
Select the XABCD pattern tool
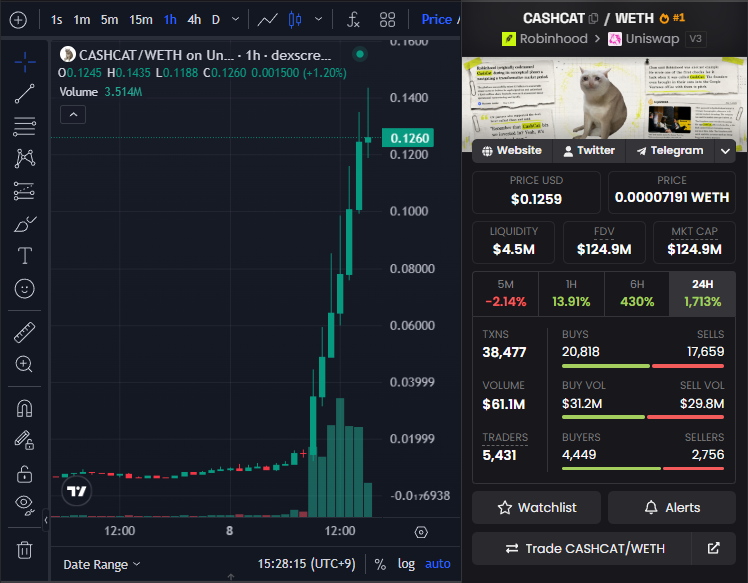click(25, 158)
